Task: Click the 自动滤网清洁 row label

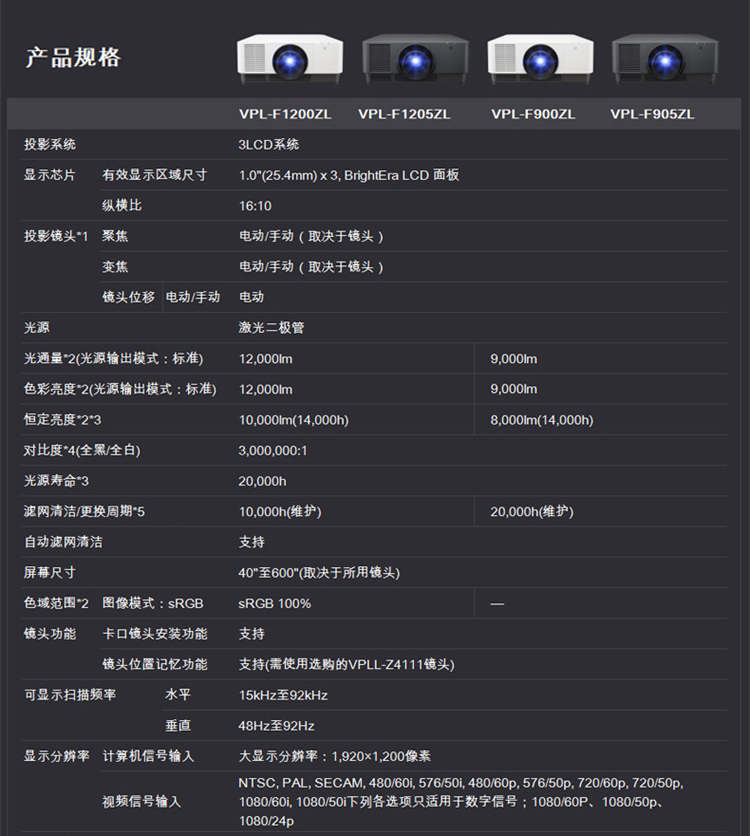Action: [63, 542]
